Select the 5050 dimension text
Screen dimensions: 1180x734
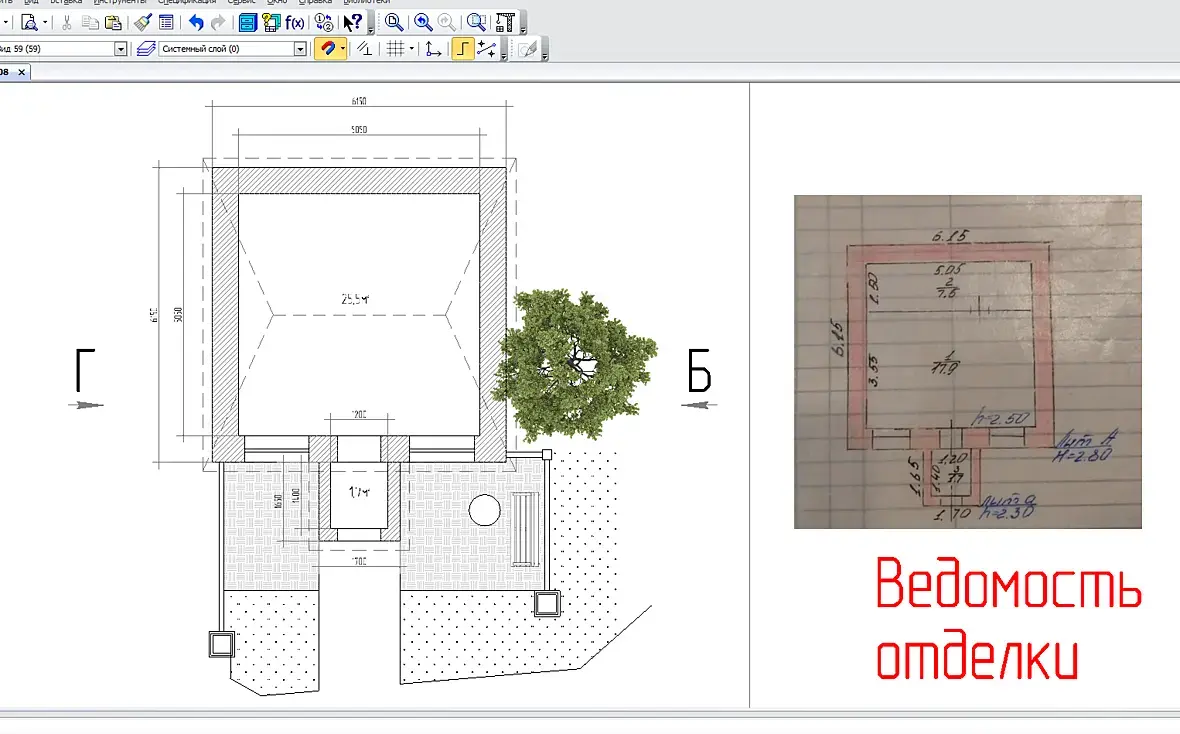(x=359, y=129)
